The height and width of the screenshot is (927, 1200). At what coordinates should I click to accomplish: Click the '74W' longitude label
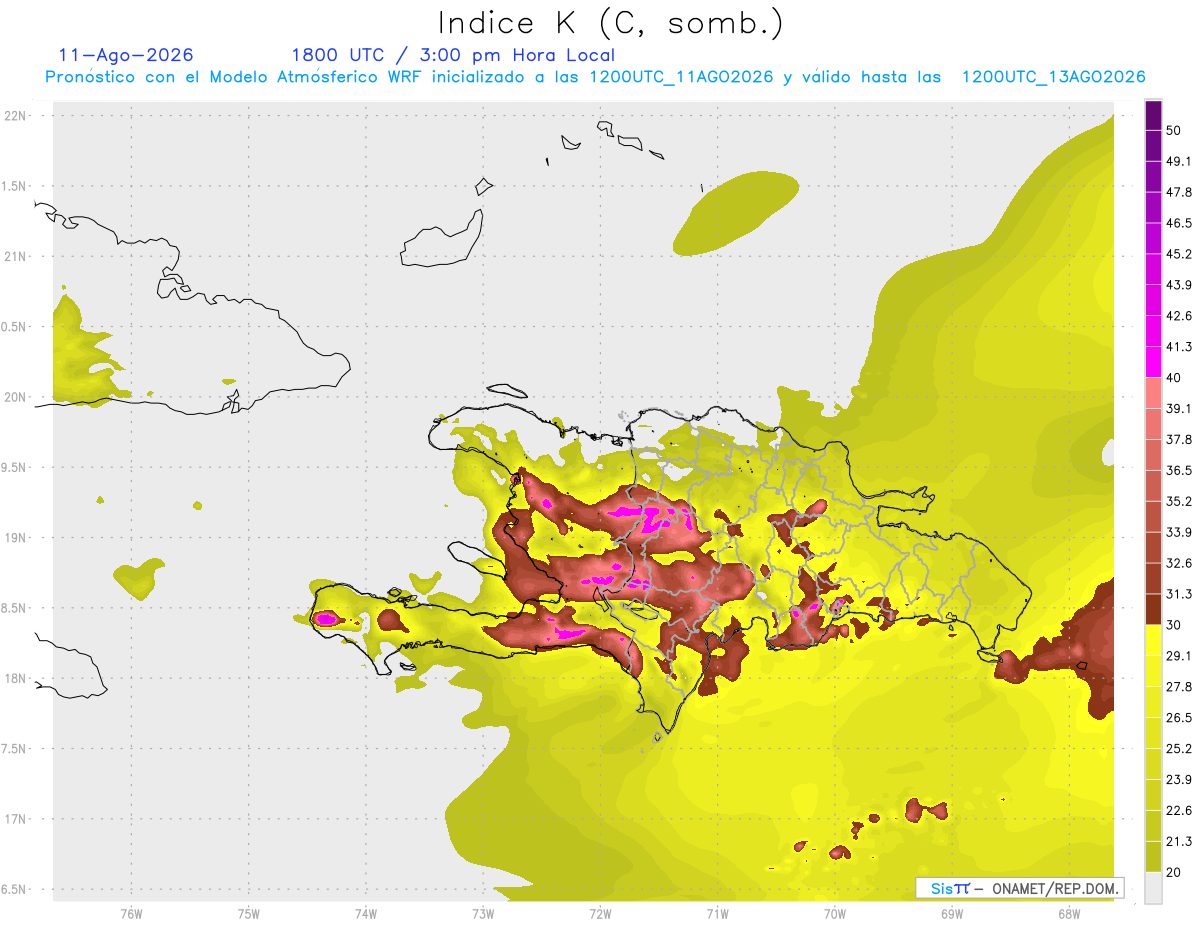(365, 914)
